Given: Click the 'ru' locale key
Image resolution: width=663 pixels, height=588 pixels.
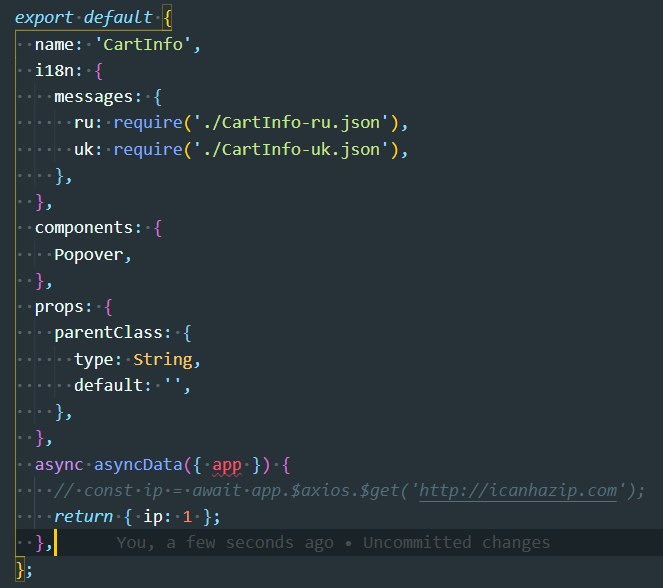Looking at the screenshot, I should pyautogui.click(x=83, y=123).
